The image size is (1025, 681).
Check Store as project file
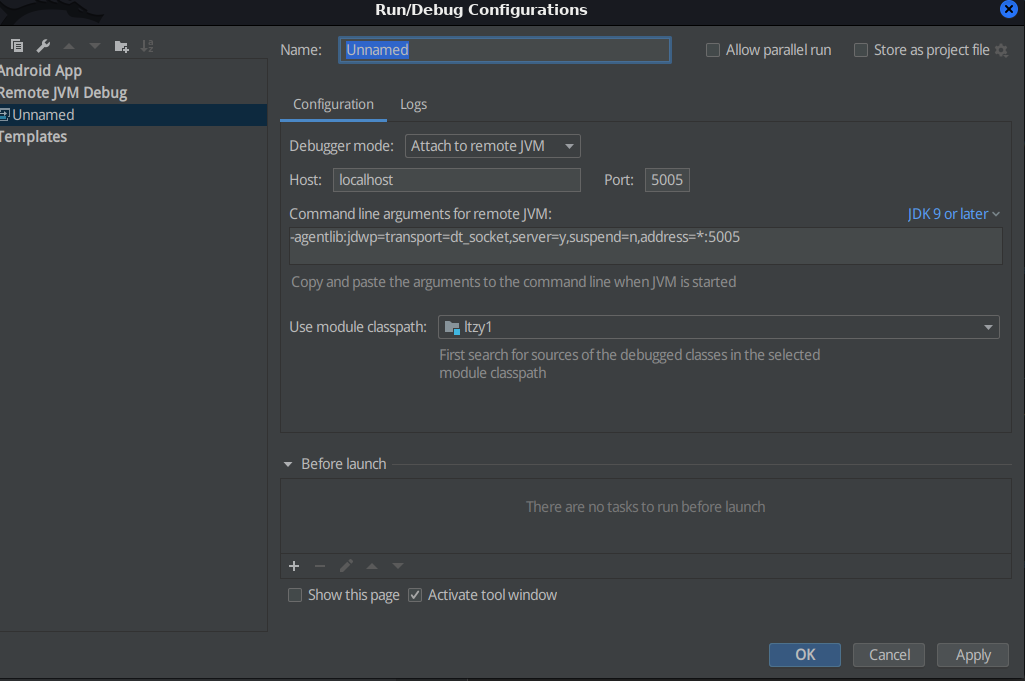[x=861, y=50]
